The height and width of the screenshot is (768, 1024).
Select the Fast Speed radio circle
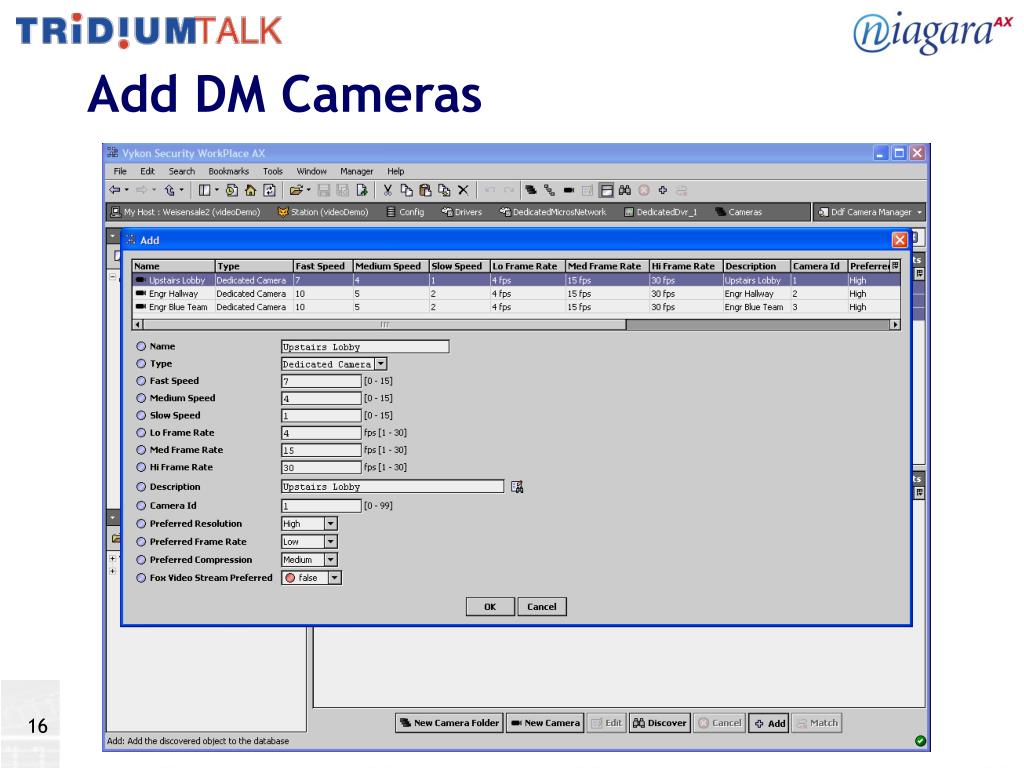[x=141, y=381]
